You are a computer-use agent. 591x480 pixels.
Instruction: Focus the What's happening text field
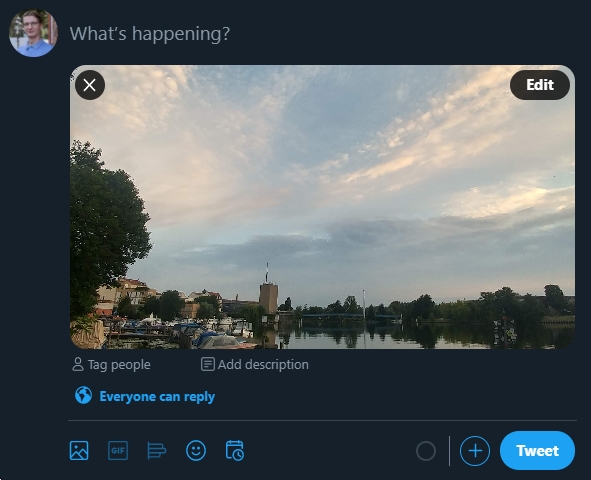click(322, 34)
